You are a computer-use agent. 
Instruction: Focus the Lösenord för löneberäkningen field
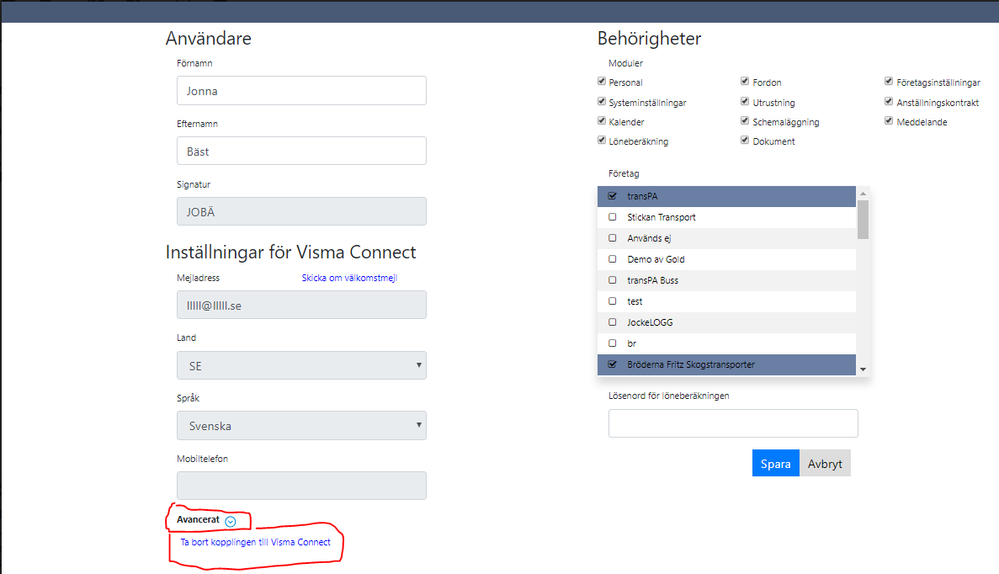click(x=733, y=423)
